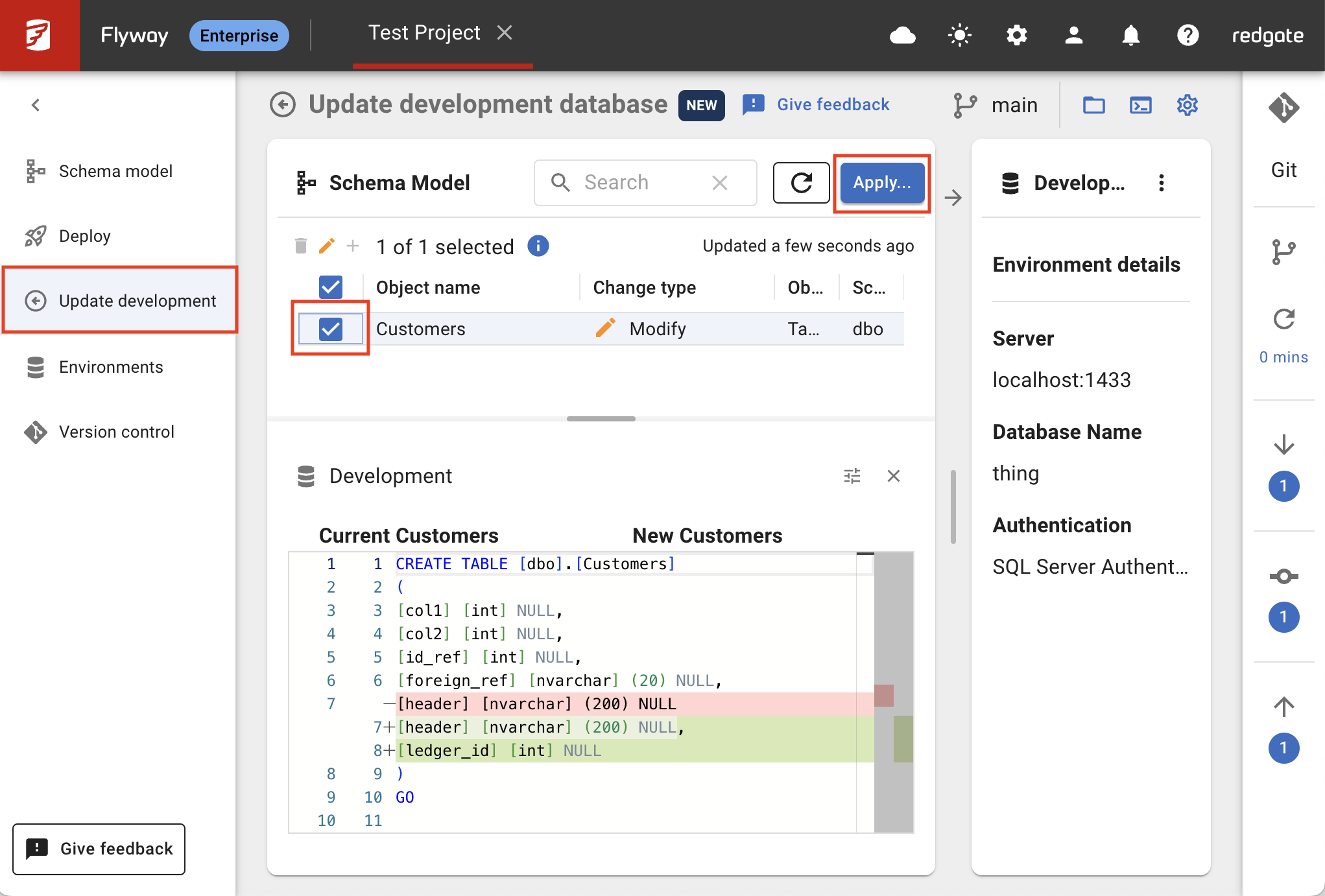Viewport: 1325px width, 896px height.
Task: Open project folder icon
Action: [x=1093, y=104]
